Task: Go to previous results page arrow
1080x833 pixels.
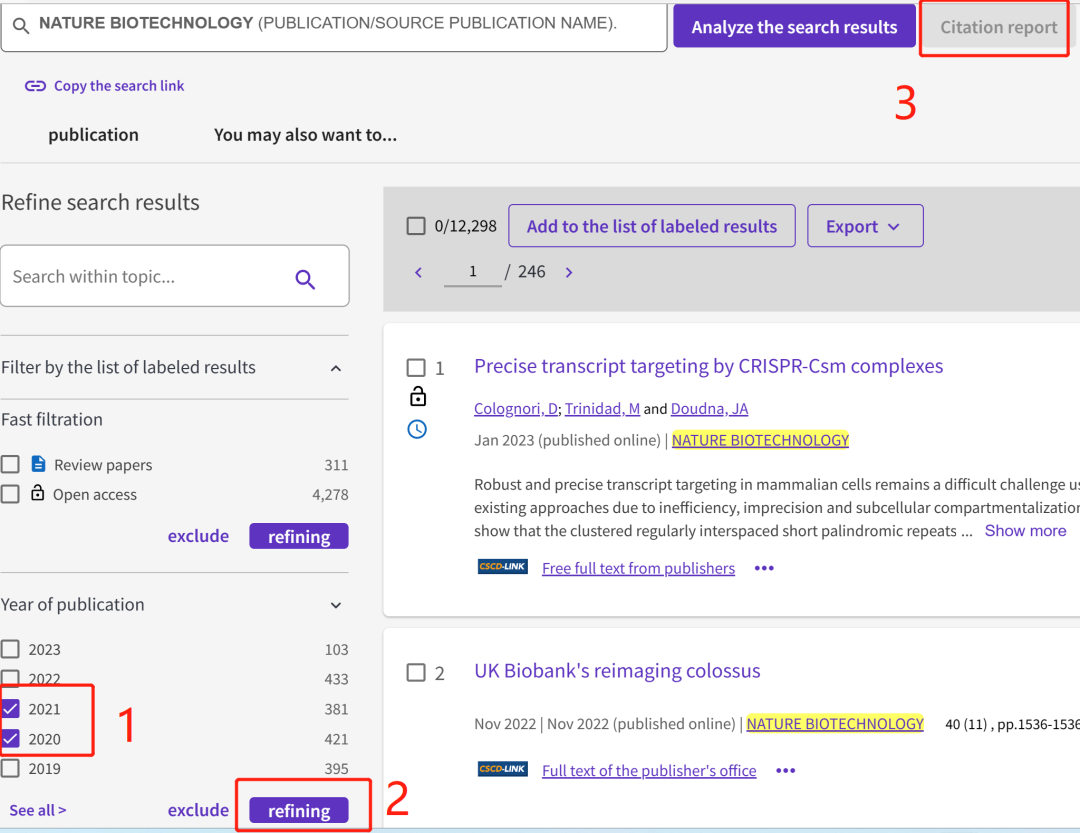Action: pyautogui.click(x=418, y=272)
